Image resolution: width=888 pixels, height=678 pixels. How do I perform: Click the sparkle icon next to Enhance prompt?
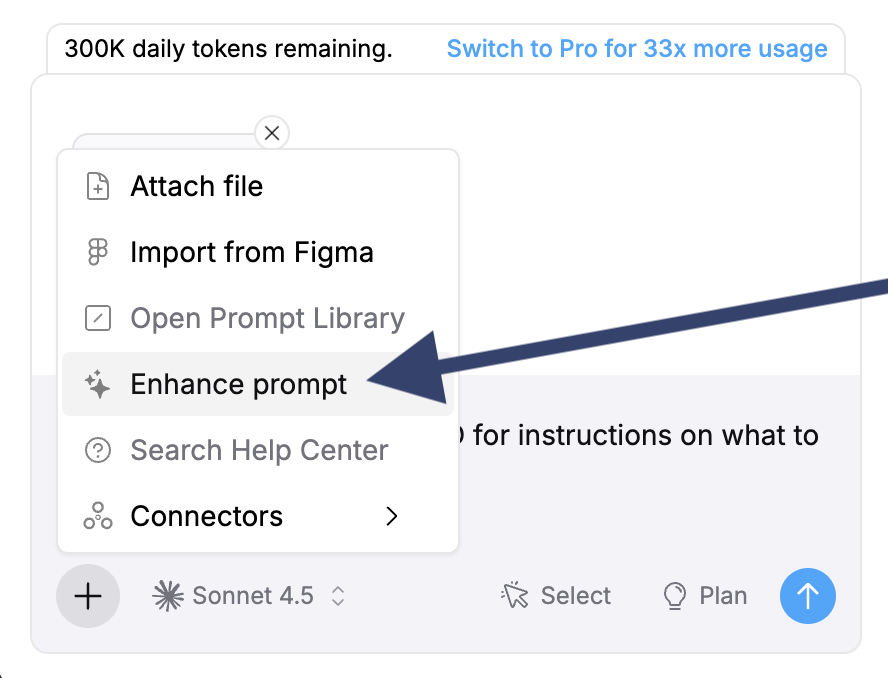(x=97, y=384)
